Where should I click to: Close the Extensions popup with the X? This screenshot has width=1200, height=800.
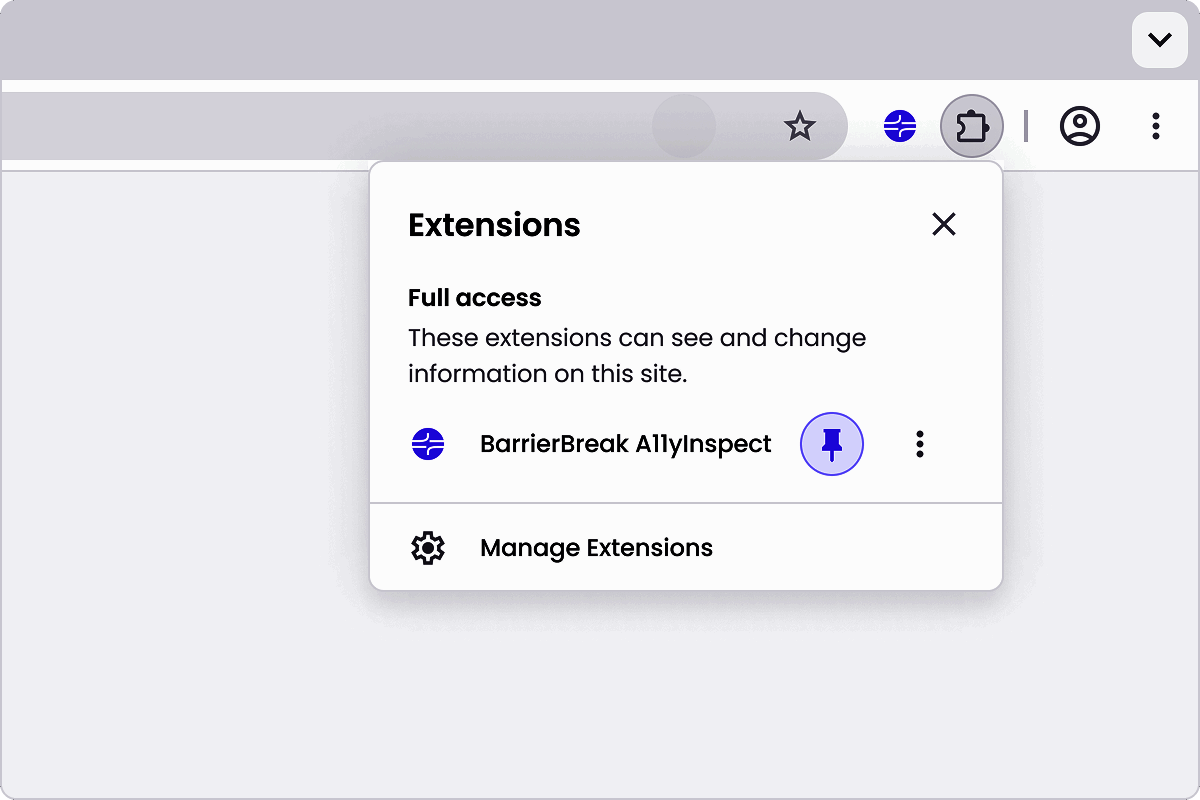coord(943,224)
